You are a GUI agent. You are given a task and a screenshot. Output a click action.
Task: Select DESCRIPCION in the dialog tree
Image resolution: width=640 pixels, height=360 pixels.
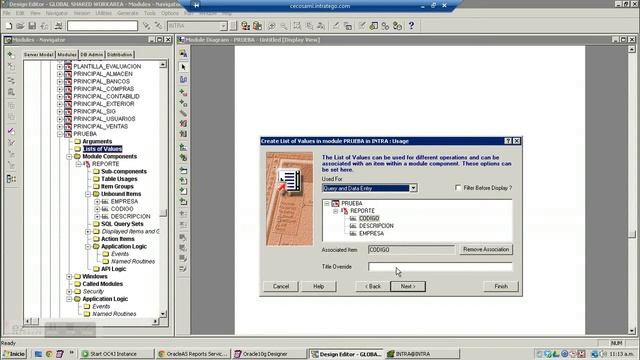(x=376, y=226)
